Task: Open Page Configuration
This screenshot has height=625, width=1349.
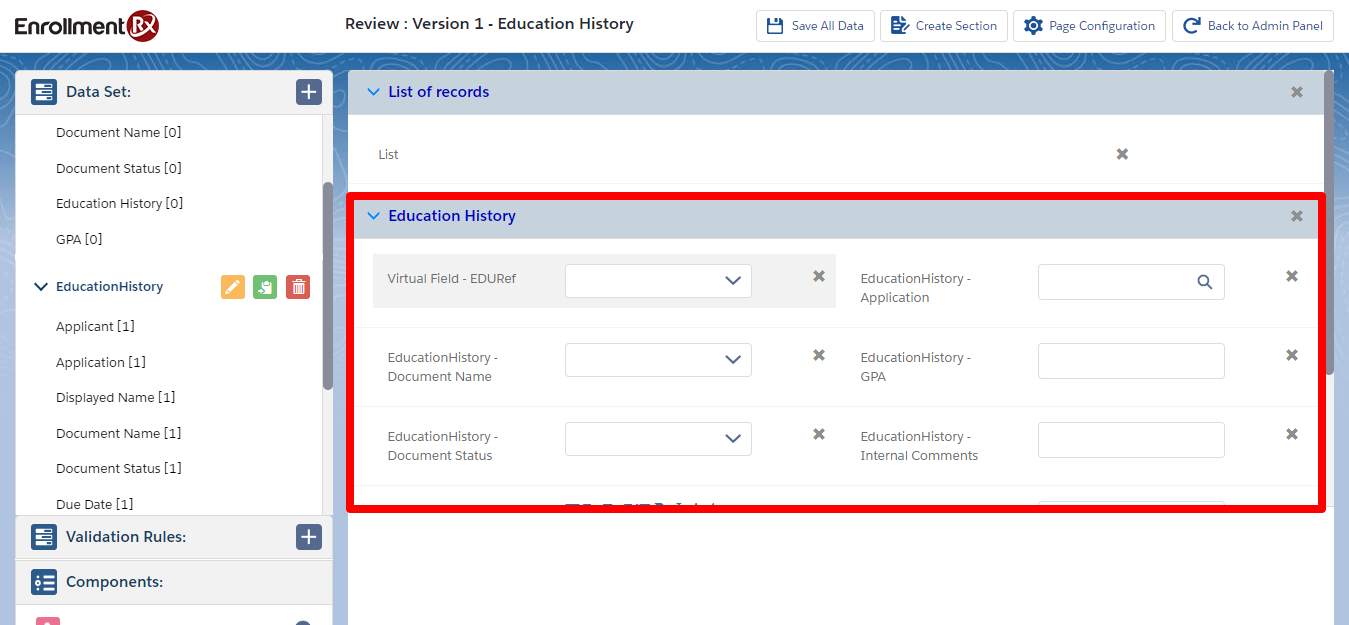Action: (x=1088, y=26)
